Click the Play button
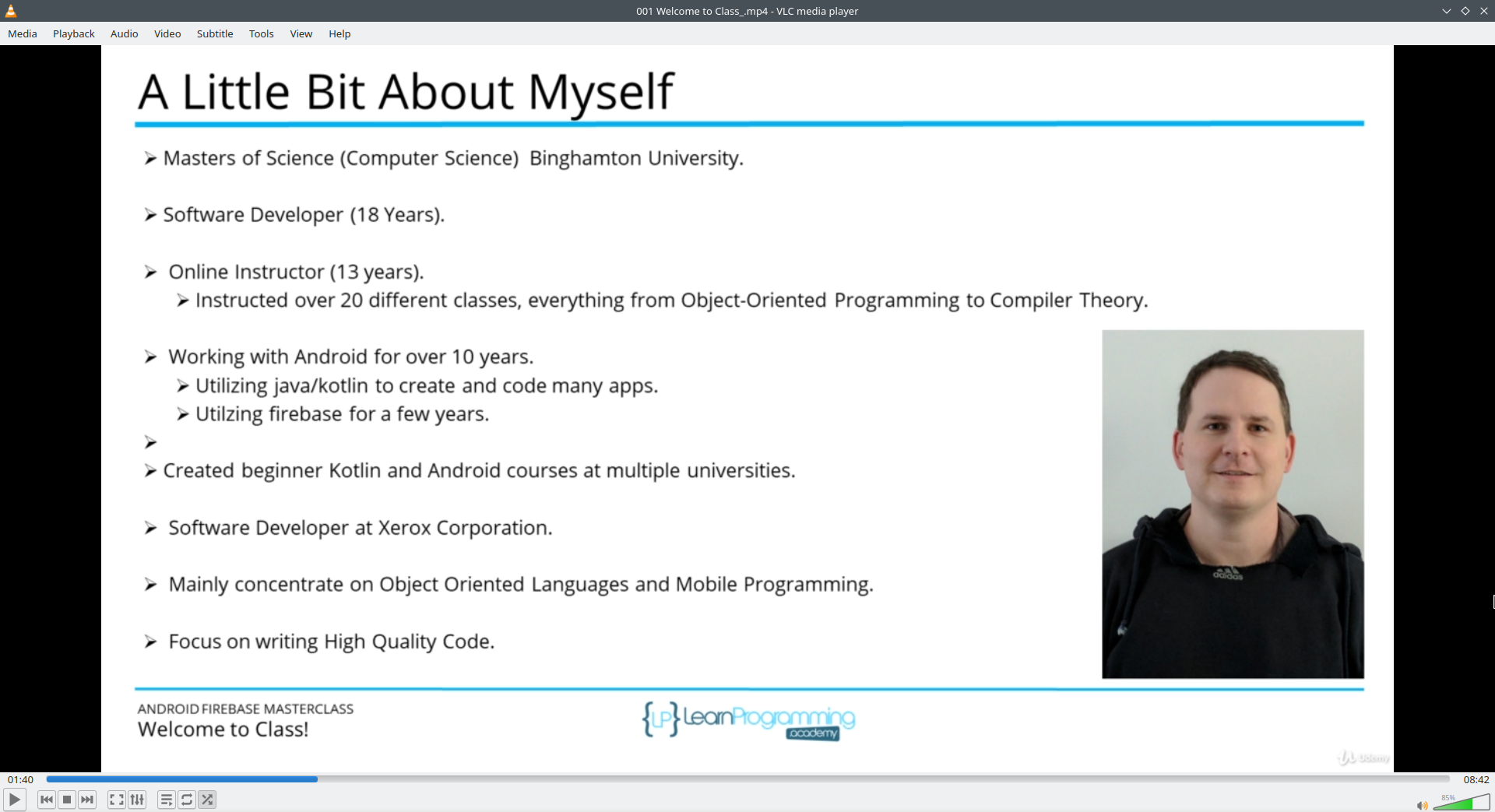The image size is (1495, 812). coord(14,800)
